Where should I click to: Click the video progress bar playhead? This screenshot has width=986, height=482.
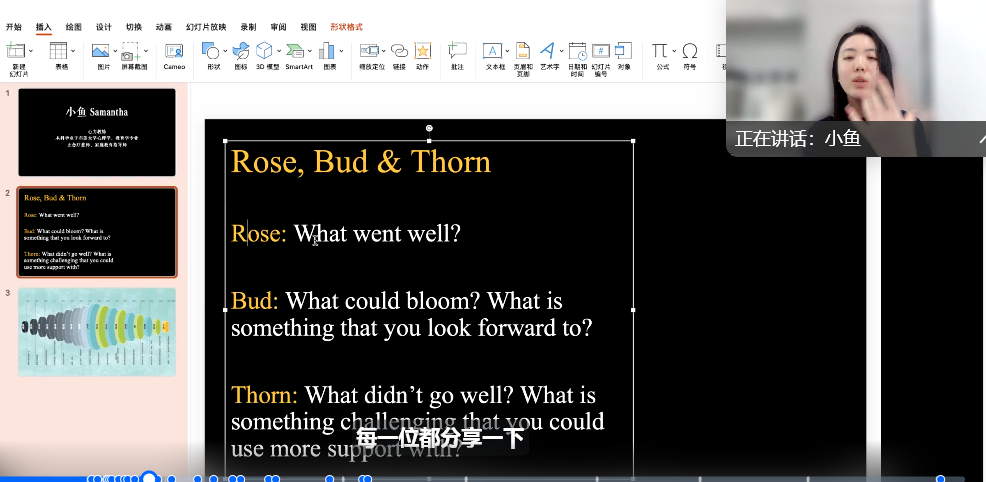149,478
